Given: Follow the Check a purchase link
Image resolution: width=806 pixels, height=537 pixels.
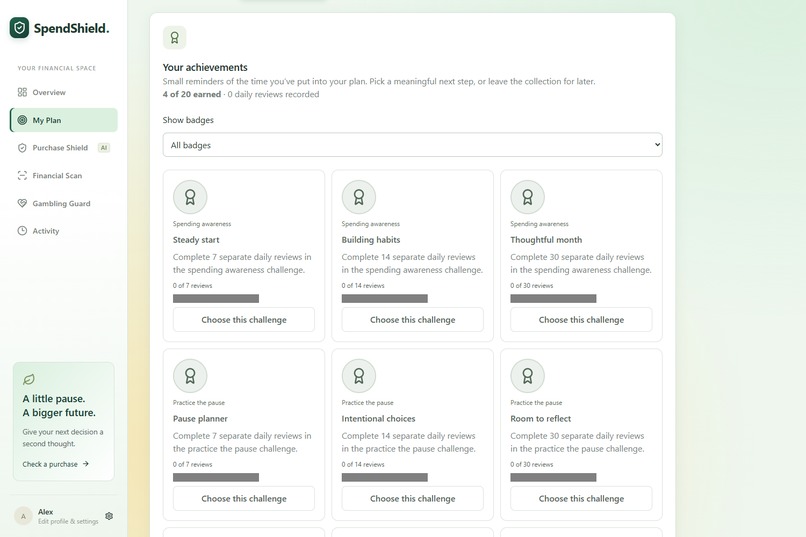Looking at the screenshot, I should (x=56, y=464).
